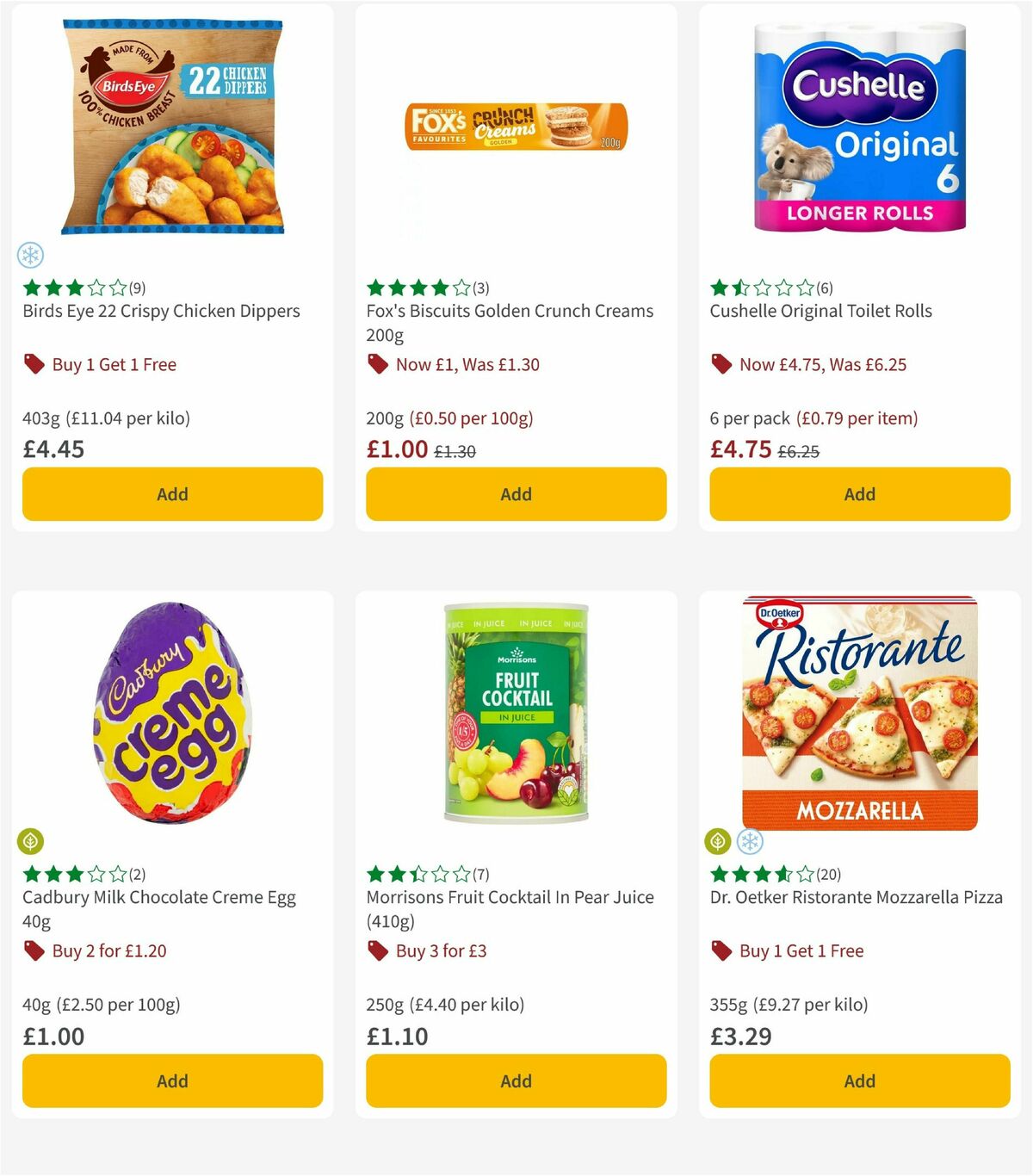The image size is (1033, 1176).
Task: Click the snowflake icon on Dr. Oetker pizza card
Action: pyautogui.click(x=748, y=842)
